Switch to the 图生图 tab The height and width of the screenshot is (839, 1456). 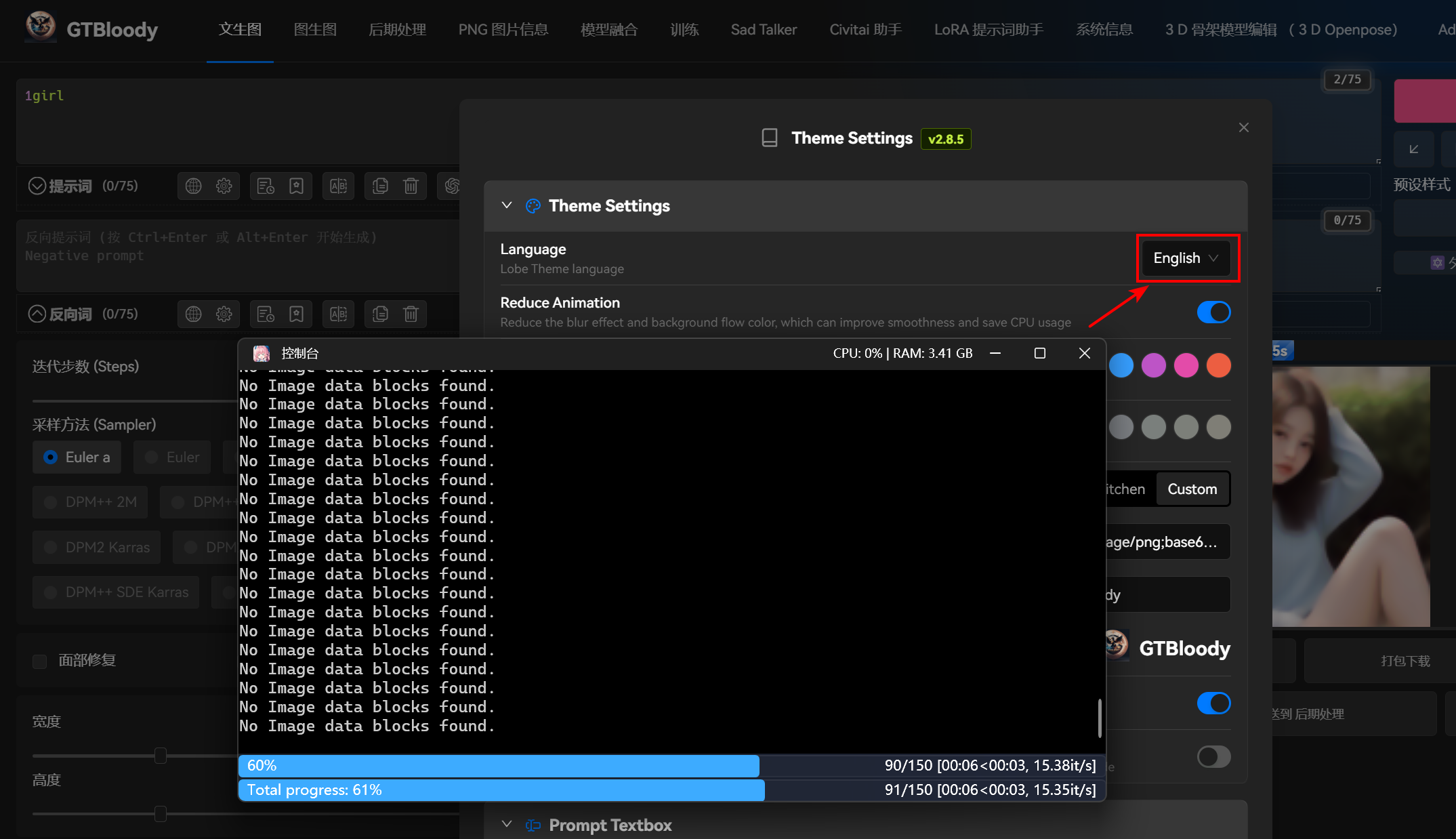315,30
